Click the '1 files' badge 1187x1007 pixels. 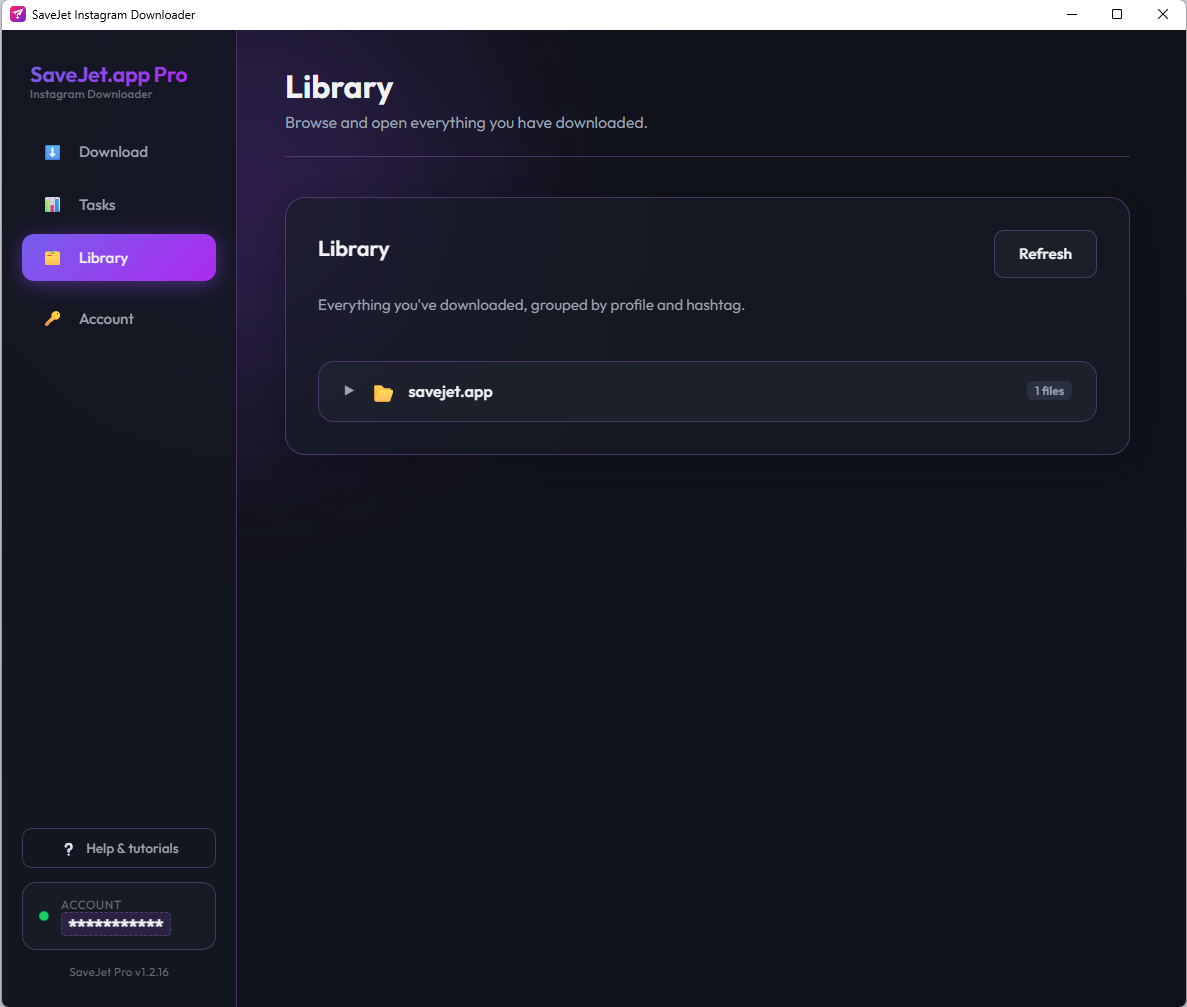(1049, 391)
